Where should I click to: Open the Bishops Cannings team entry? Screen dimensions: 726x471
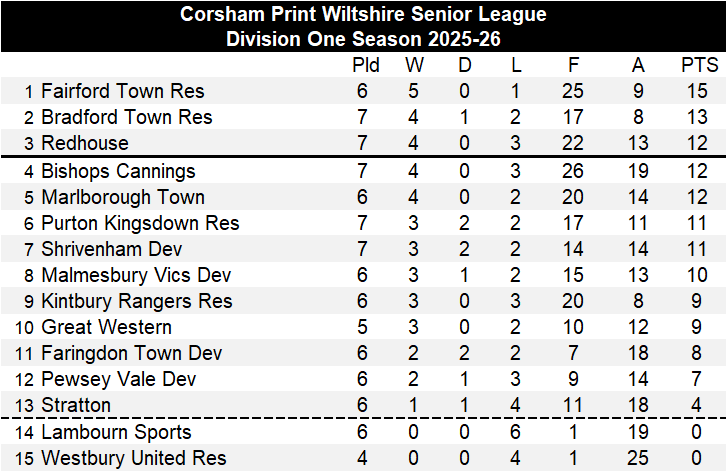click(x=118, y=171)
